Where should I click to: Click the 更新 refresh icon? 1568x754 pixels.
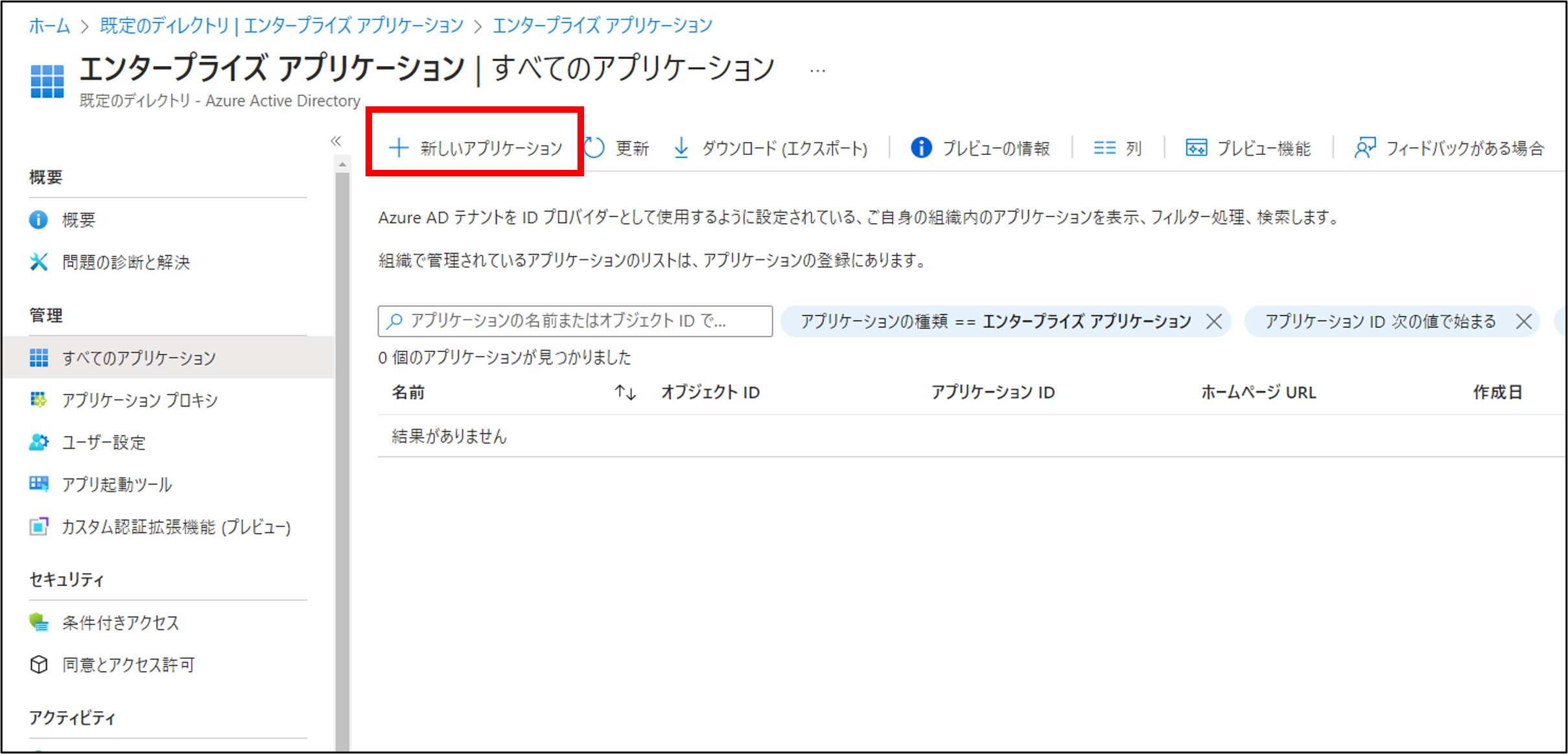[x=594, y=148]
